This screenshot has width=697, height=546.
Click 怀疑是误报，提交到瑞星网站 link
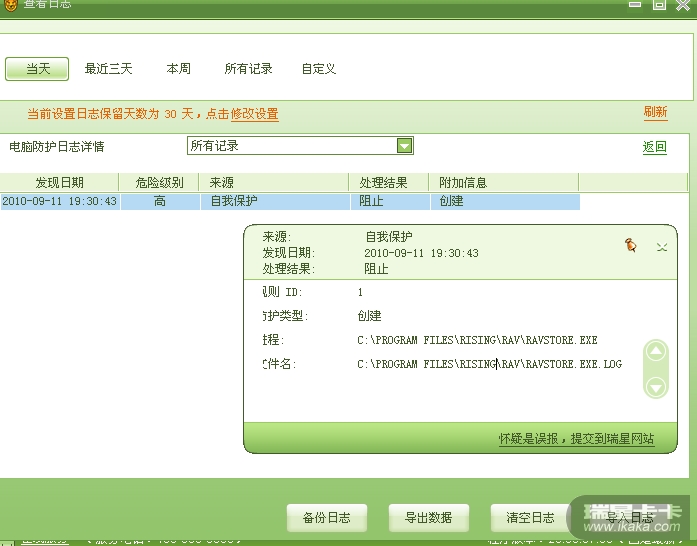tap(576, 439)
